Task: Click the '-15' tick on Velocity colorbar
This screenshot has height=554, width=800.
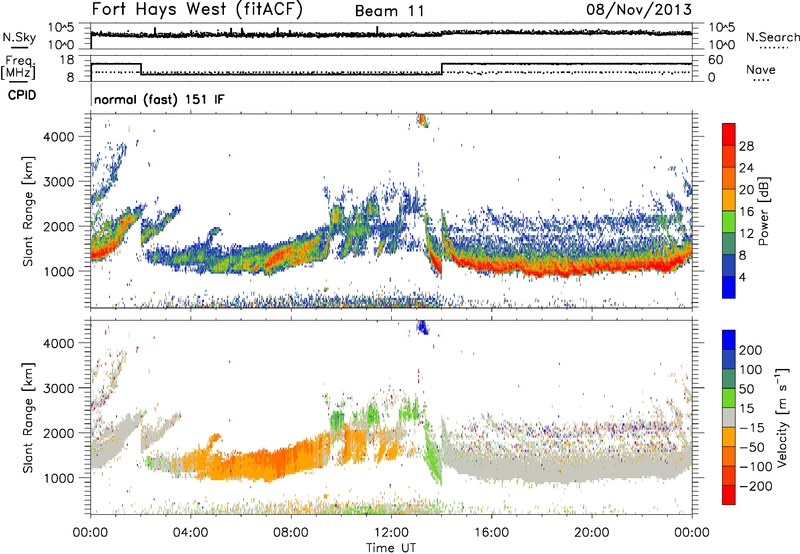Action: (x=752, y=428)
